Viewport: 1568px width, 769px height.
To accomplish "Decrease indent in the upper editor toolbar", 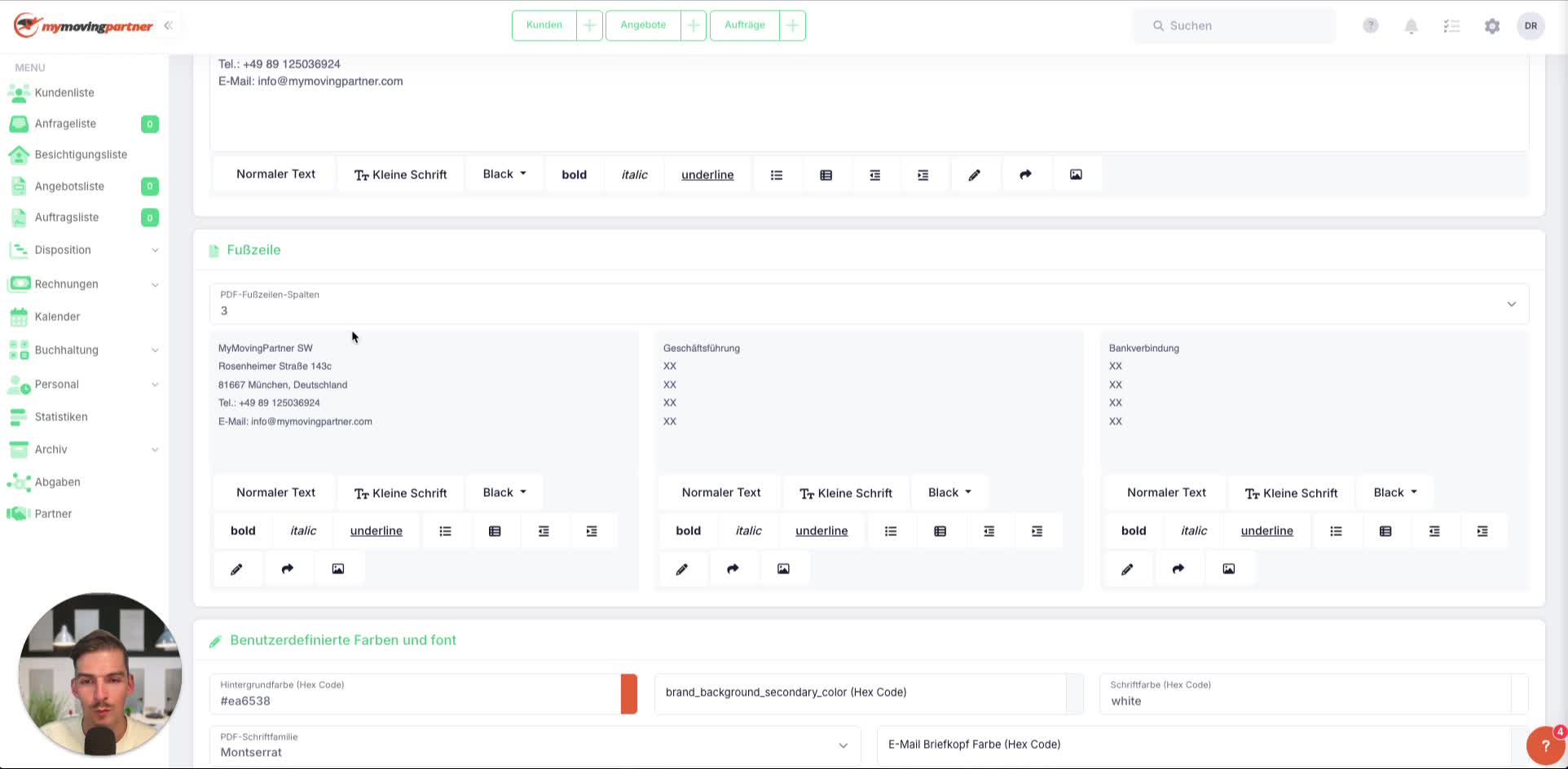I will click(874, 174).
